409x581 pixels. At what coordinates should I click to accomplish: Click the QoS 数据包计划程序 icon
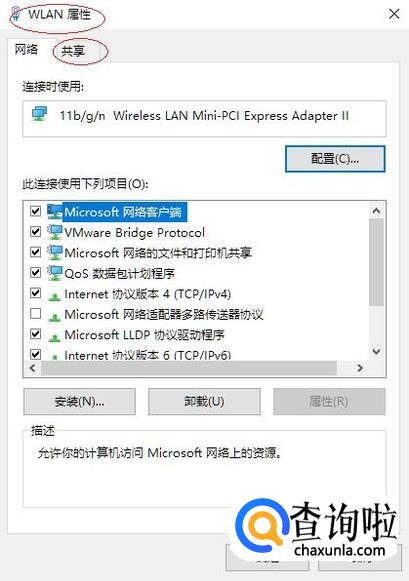click(x=55, y=273)
